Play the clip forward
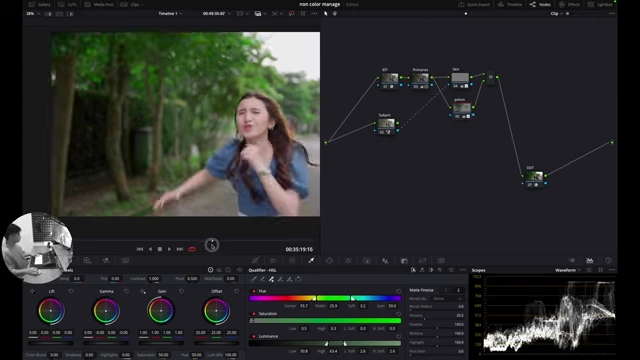This screenshot has height=360, width=640. coord(169,249)
